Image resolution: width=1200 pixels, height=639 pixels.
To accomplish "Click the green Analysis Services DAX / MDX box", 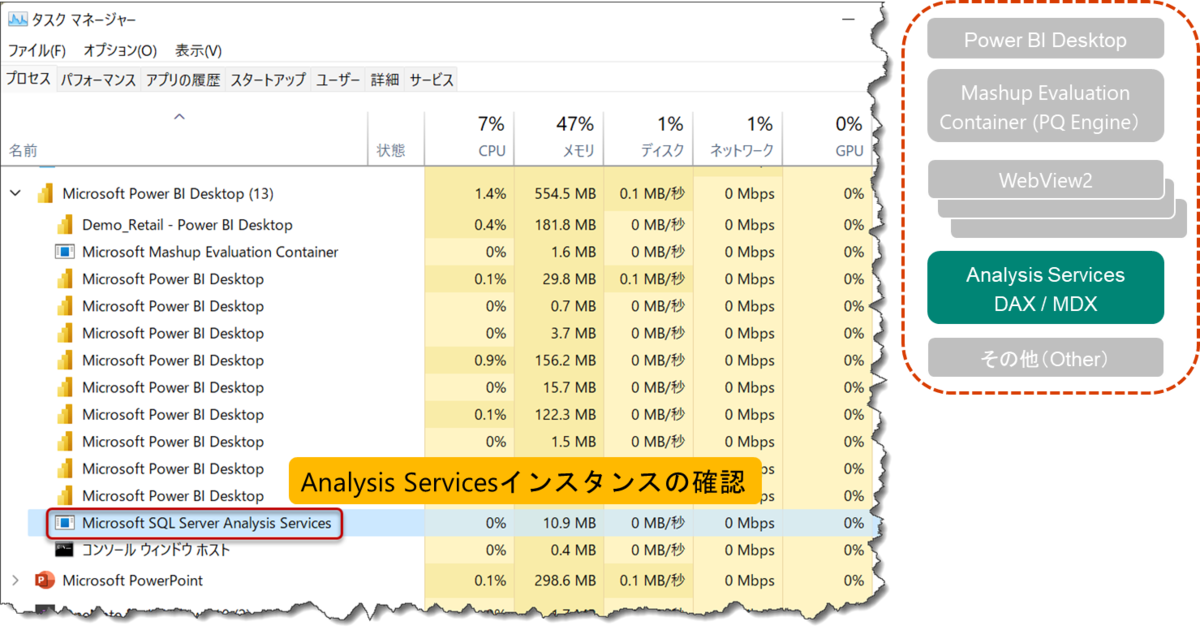I will coord(1045,288).
